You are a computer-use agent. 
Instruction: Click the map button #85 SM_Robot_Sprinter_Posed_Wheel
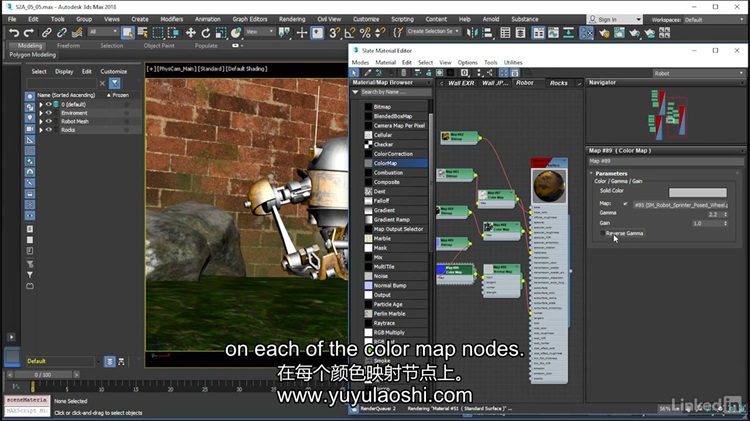pyautogui.click(x=680, y=205)
